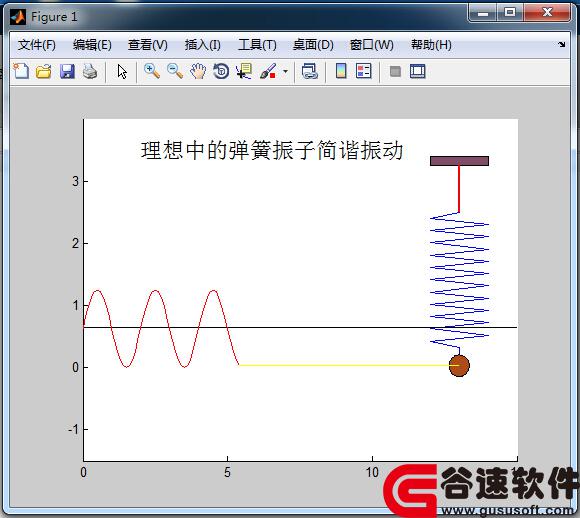580x518 pixels.
Task: Minimize the Figure 1 window
Action: pos(482,13)
